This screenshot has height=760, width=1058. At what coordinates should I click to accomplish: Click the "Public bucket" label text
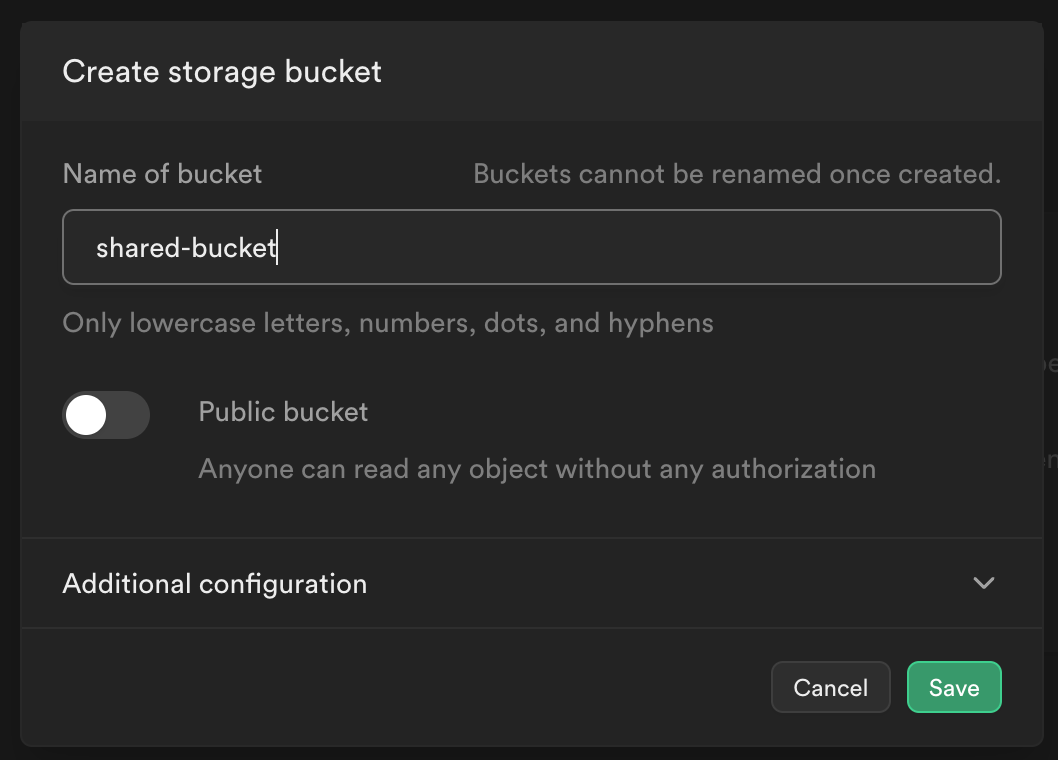(283, 412)
